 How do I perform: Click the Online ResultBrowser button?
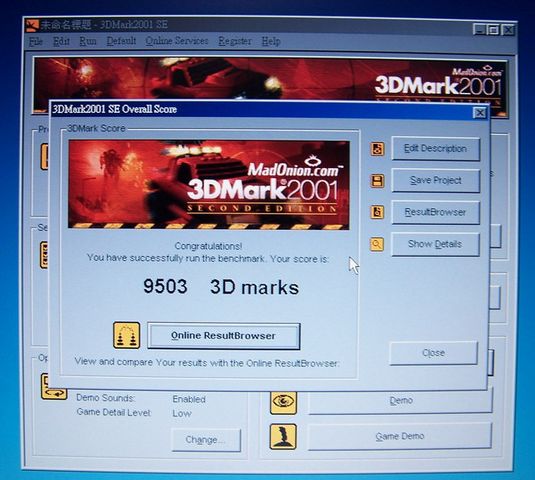click(x=224, y=336)
